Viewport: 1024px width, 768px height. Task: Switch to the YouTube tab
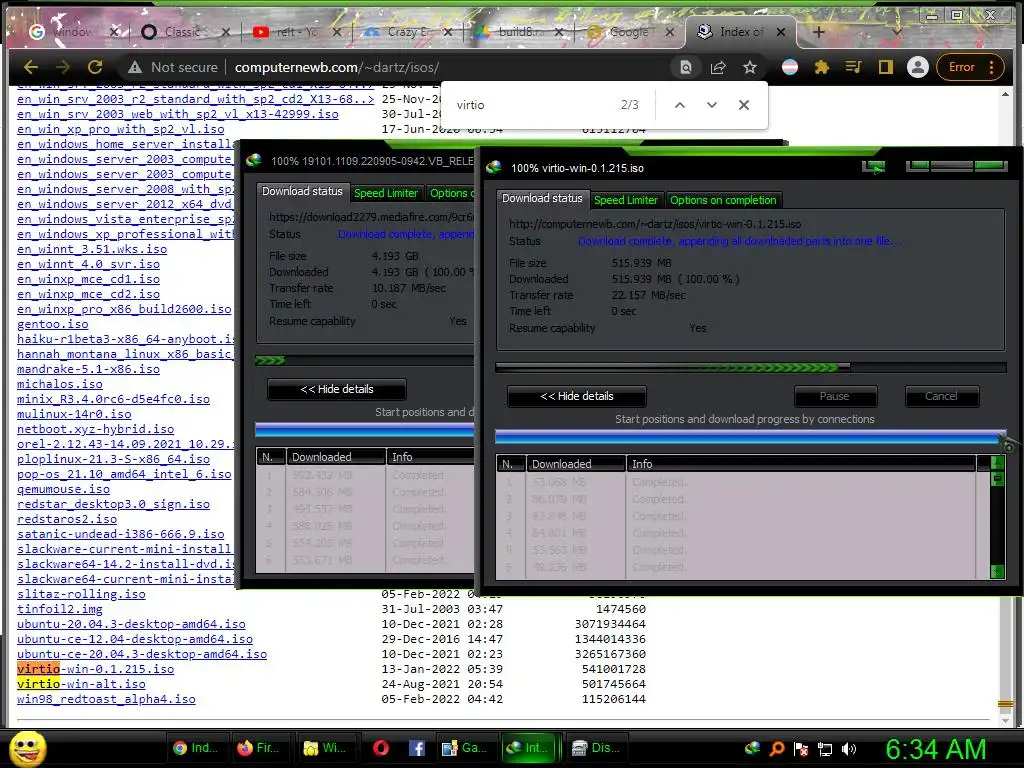(294, 32)
